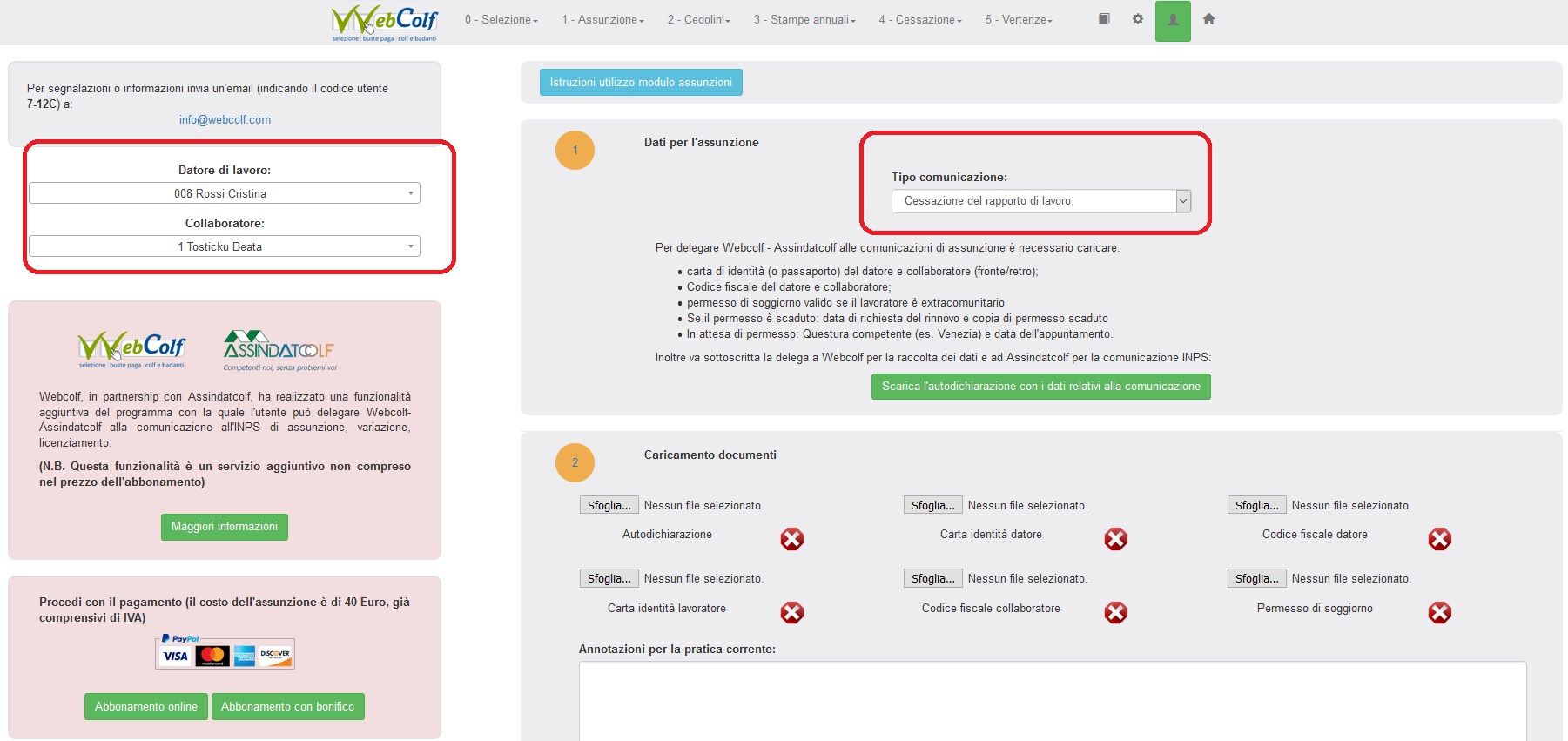
Task: Open the 1 - Assunzione menu
Action: [602, 20]
